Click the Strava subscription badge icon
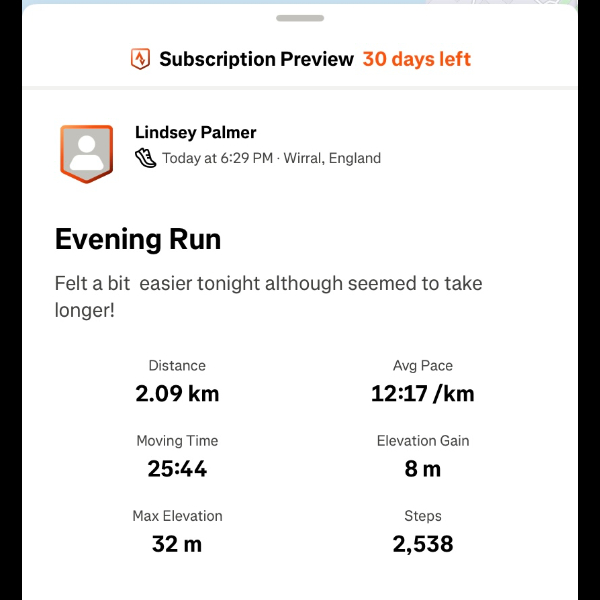The height and width of the screenshot is (600, 600). (140, 59)
